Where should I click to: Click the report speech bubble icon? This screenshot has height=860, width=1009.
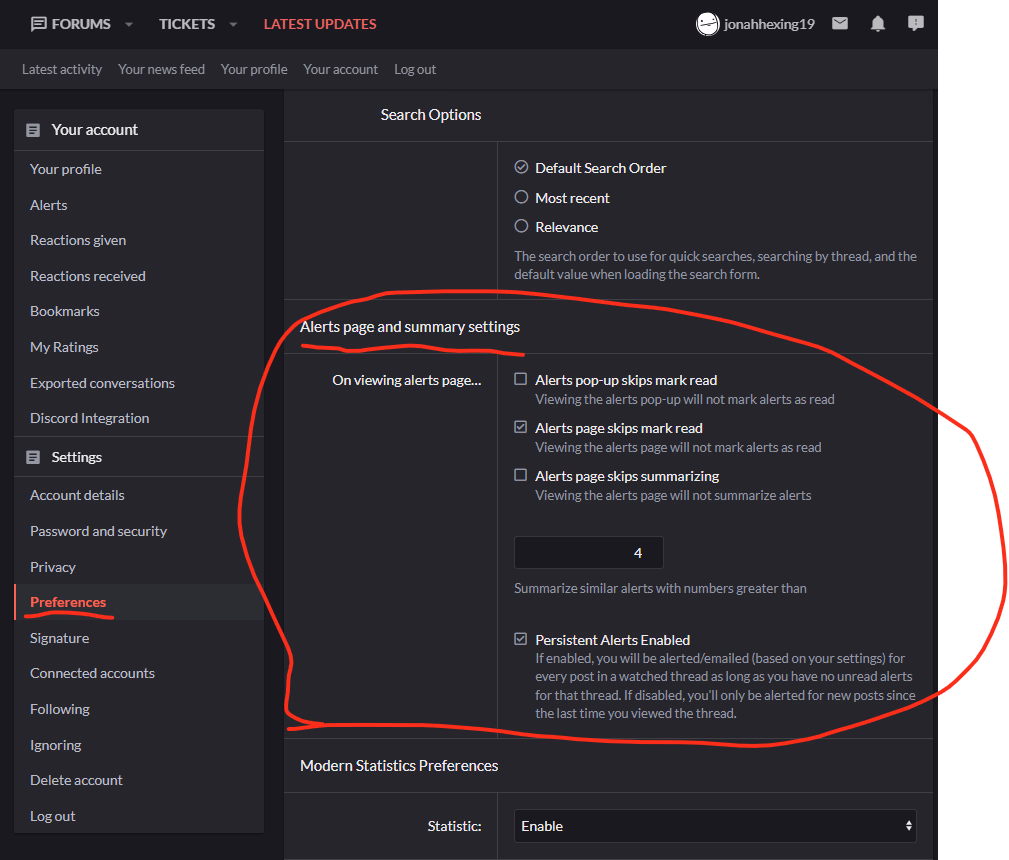915,23
